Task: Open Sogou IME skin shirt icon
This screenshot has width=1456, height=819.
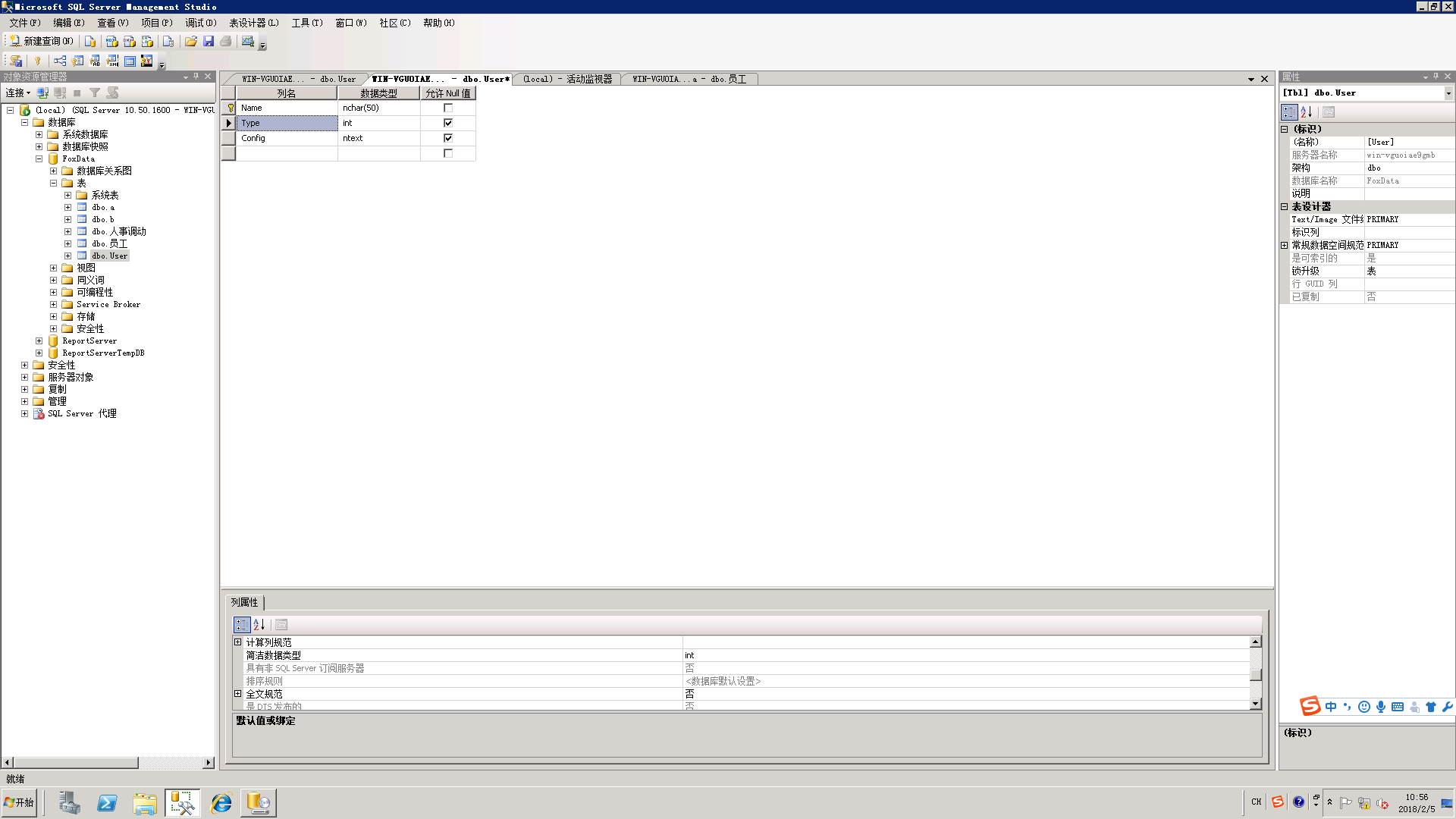Action: click(1431, 707)
